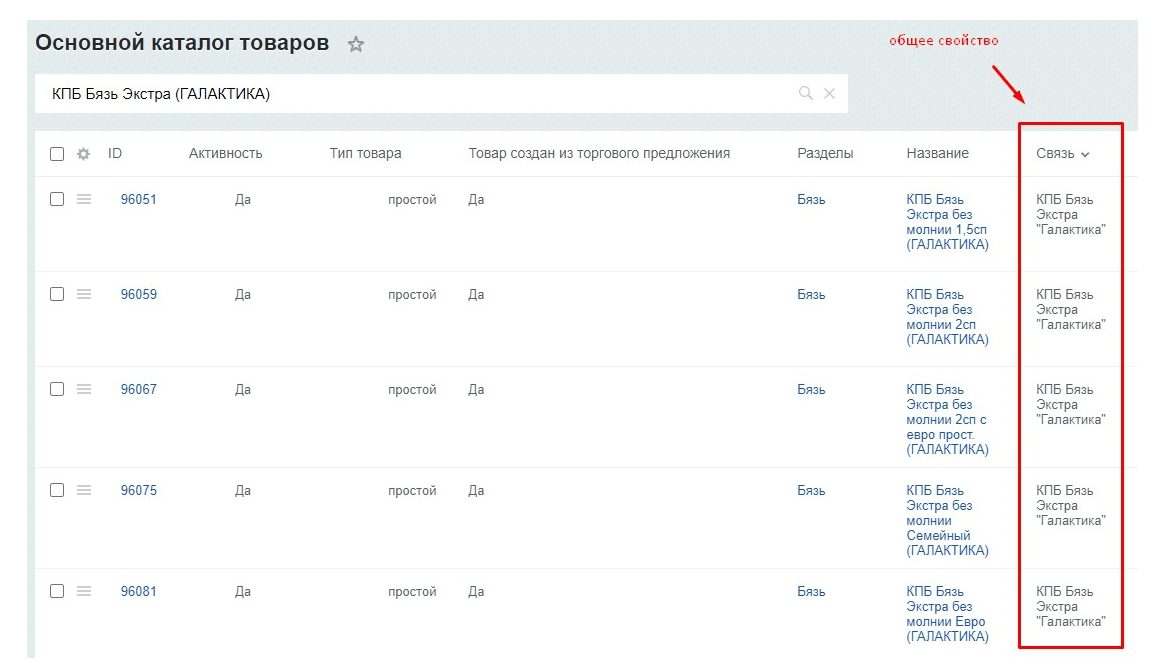The image size is (1169, 672).
Task: Open row actions menu for item 96075
Action: [x=84, y=491]
